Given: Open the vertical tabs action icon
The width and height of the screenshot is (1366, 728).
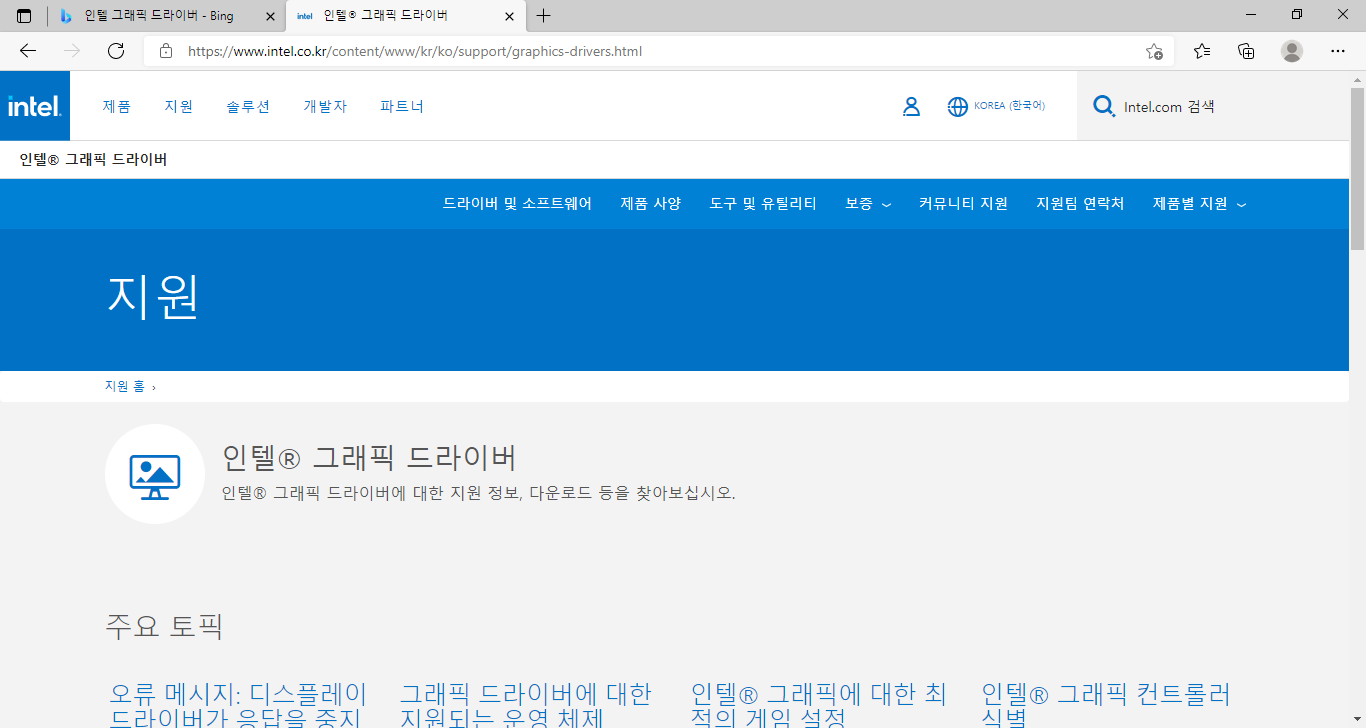Looking at the screenshot, I should (24, 16).
